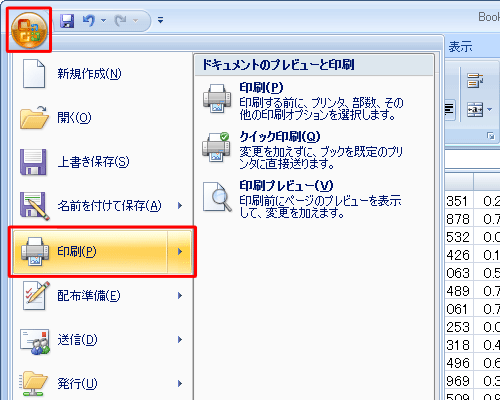The width and height of the screenshot is (500, 400).
Task: Click the wrap text ribbon icon
Action: [475, 81]
